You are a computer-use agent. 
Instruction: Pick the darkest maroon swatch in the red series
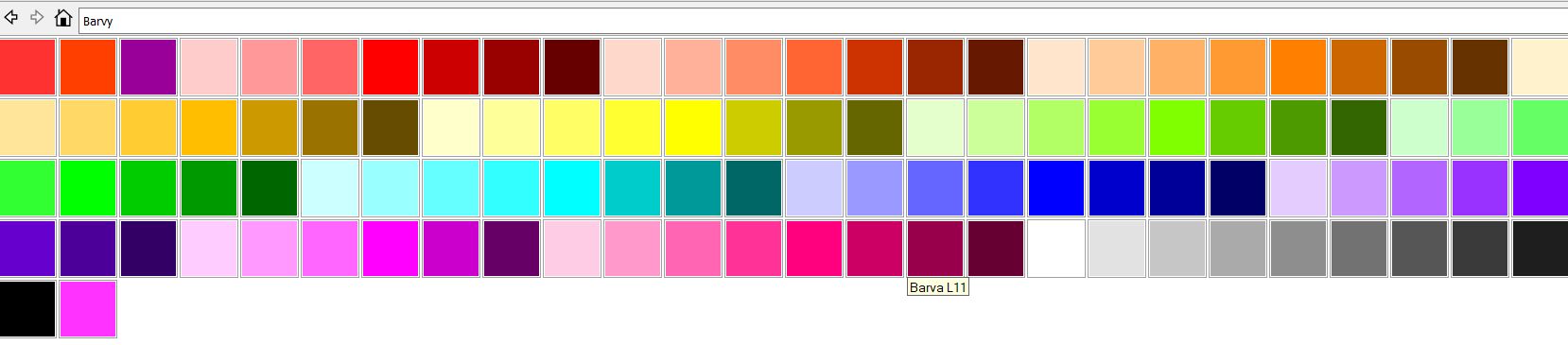tap(572, 67)
